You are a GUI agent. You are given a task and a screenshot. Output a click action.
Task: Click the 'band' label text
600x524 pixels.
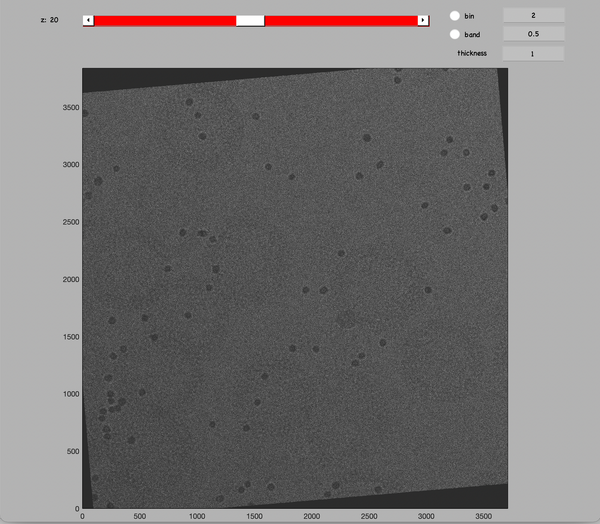point(472,34)
